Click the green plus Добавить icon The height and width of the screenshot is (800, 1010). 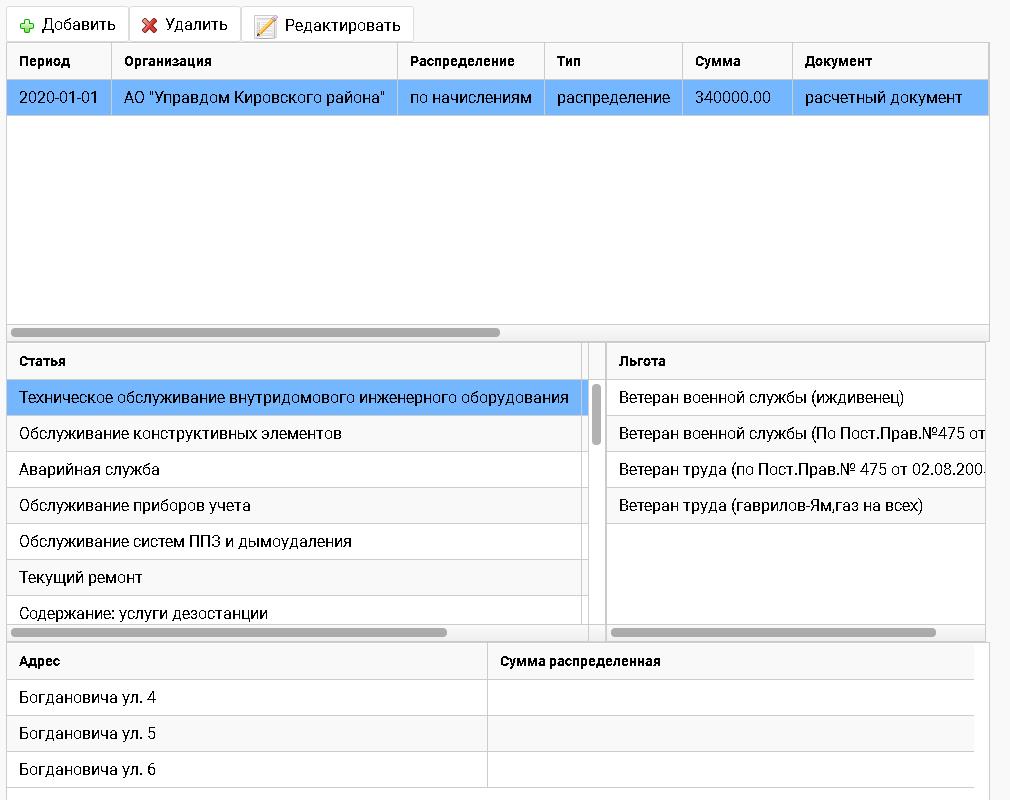coord(27,25)
